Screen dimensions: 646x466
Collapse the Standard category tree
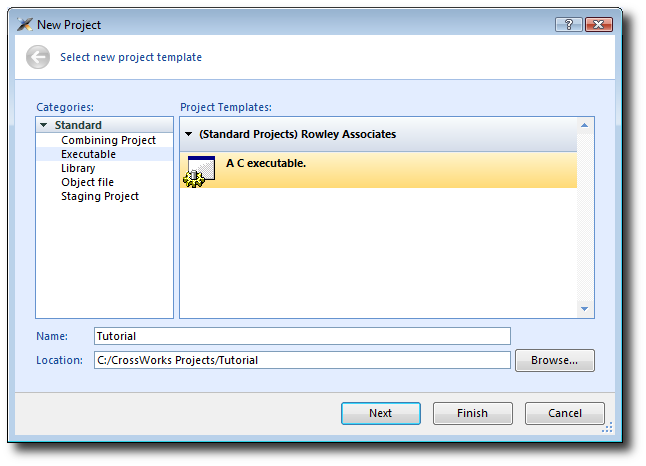tap(44, 125)
